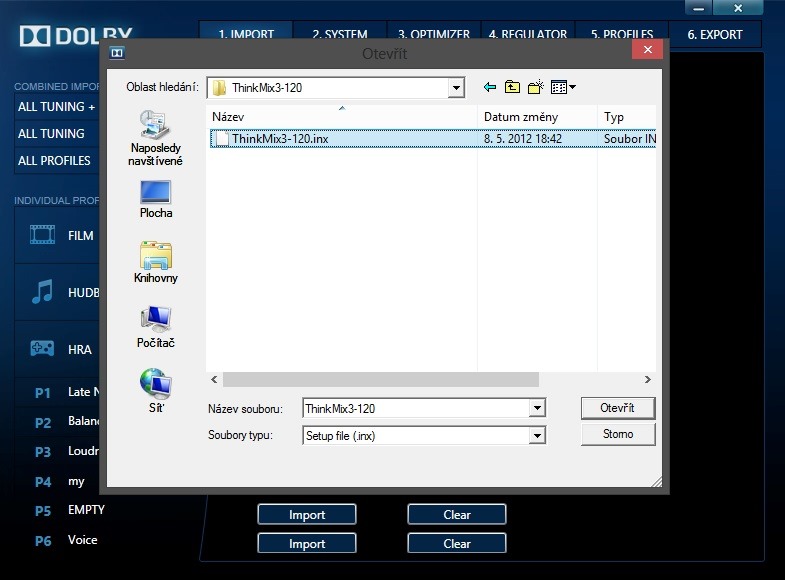Switch to the 3. OPTIMIZER tab
This screenshot has width=785, height=580.
coord(435,34)
